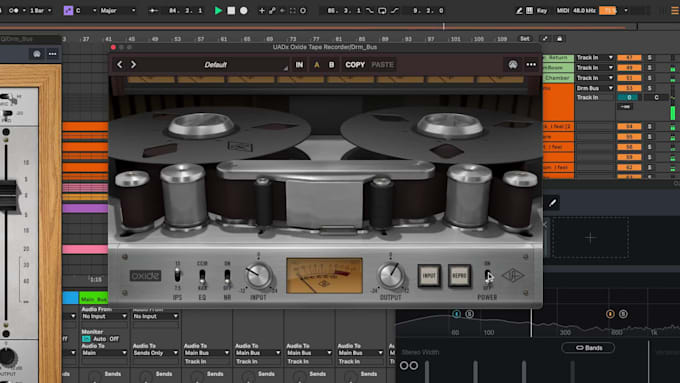This screenshot has height=383, width=680.
Task: Toggle the IN bypass button in Oxide
Action: 299,65
